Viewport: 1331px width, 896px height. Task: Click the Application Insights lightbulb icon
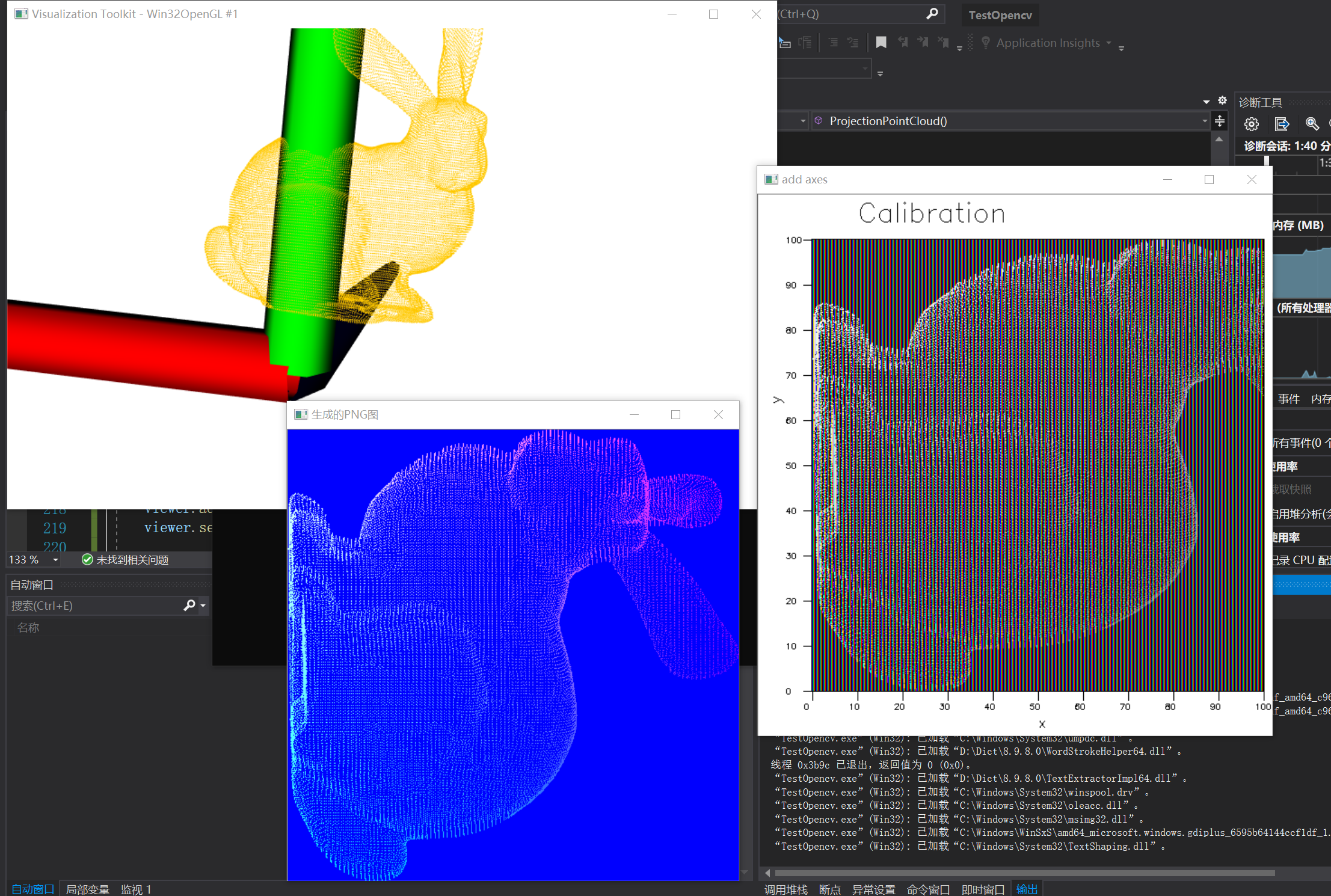[x=986, y=42]
